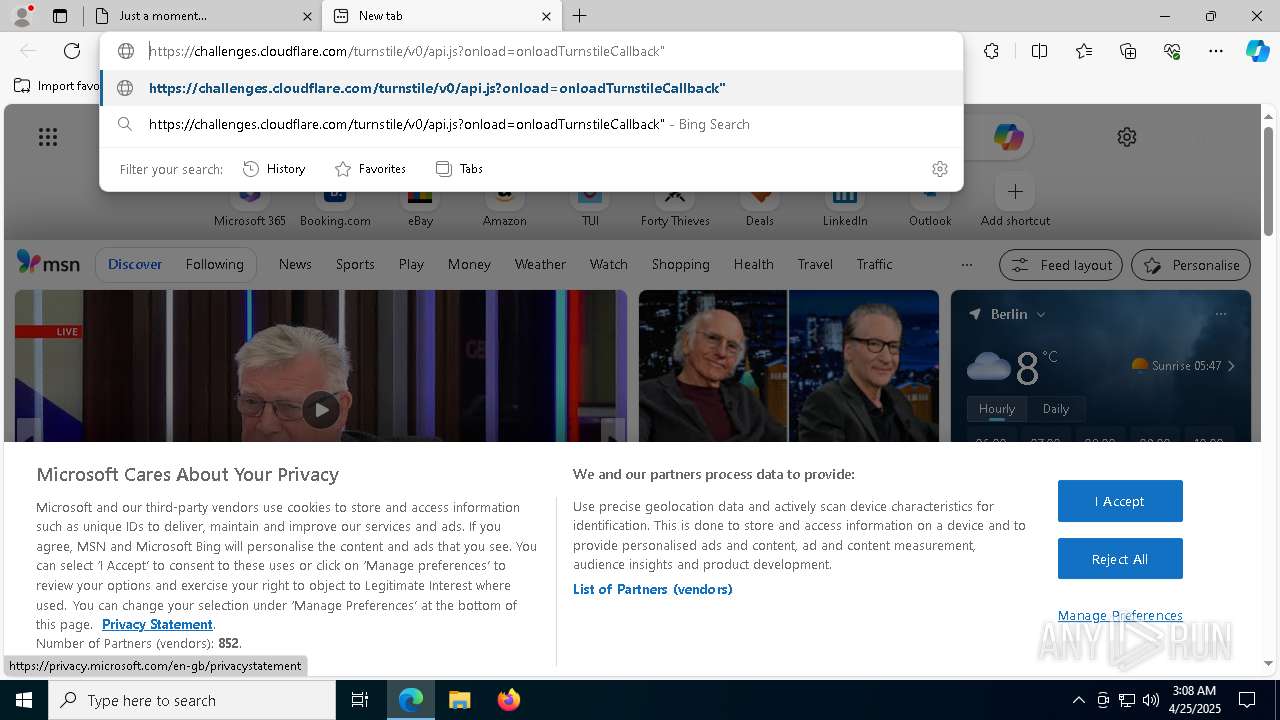Open Browser essentials heart icon
Viewport: 1280px width, 720px height.
[x=1172, y=51]
